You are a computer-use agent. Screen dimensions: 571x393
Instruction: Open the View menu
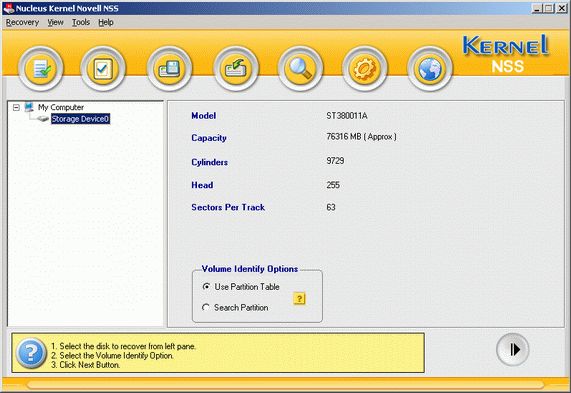(55, 23)
